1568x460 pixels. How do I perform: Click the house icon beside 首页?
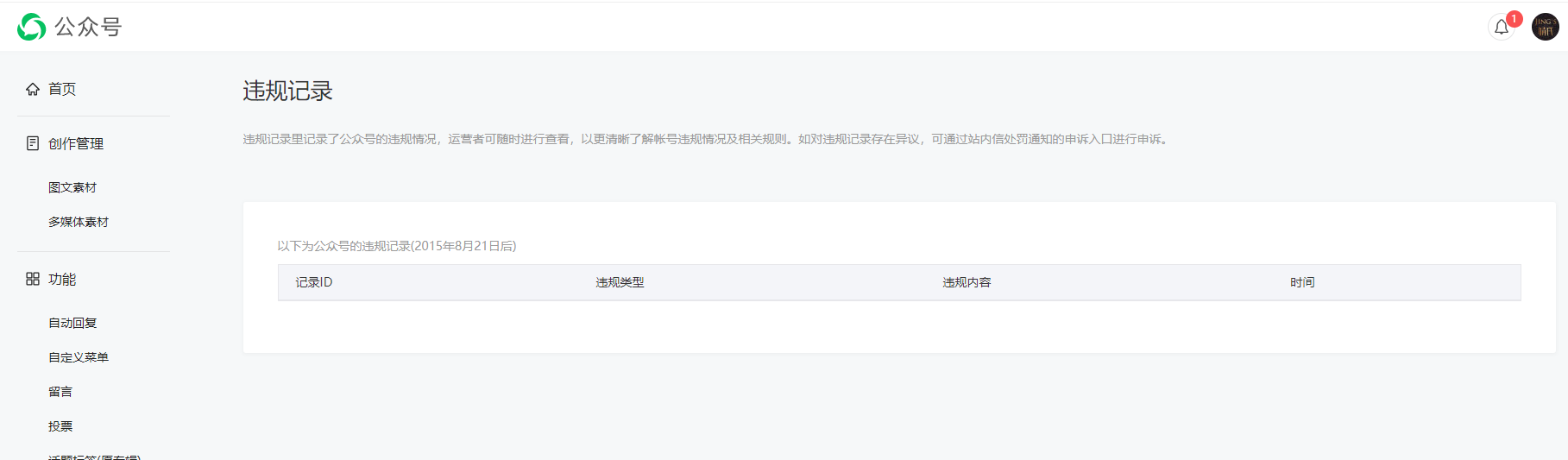33,89
